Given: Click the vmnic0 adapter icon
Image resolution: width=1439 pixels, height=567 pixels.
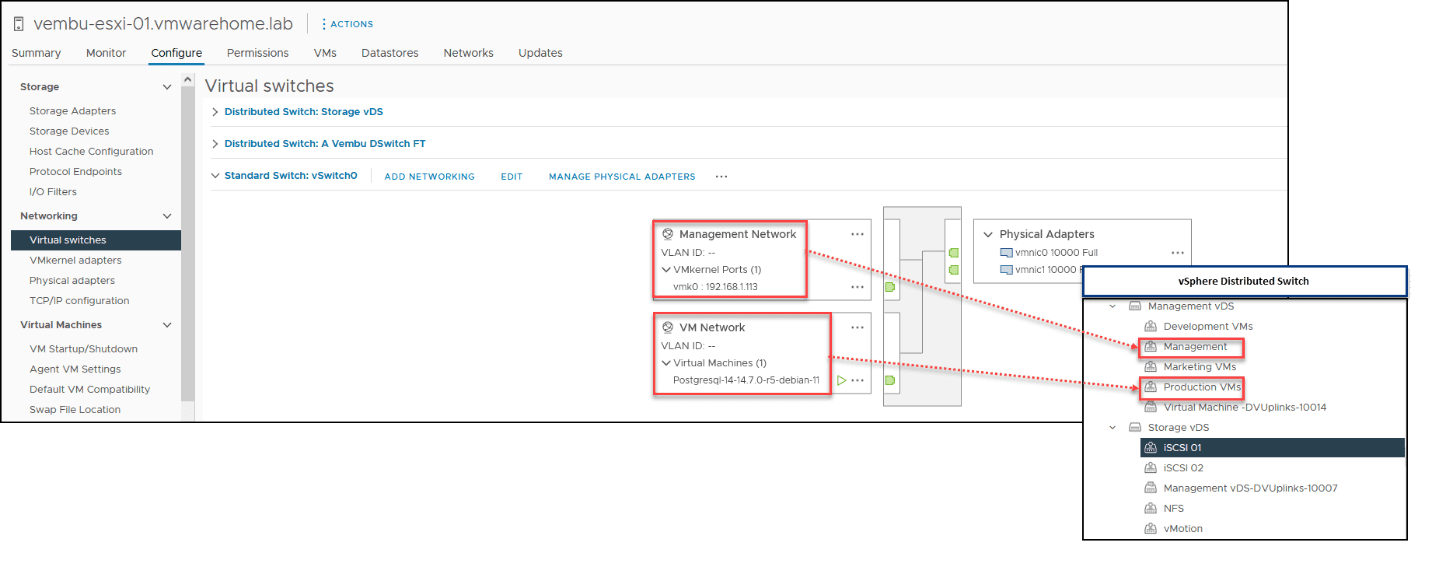Looking at the screenshot, I should (x=1006, y=253).
